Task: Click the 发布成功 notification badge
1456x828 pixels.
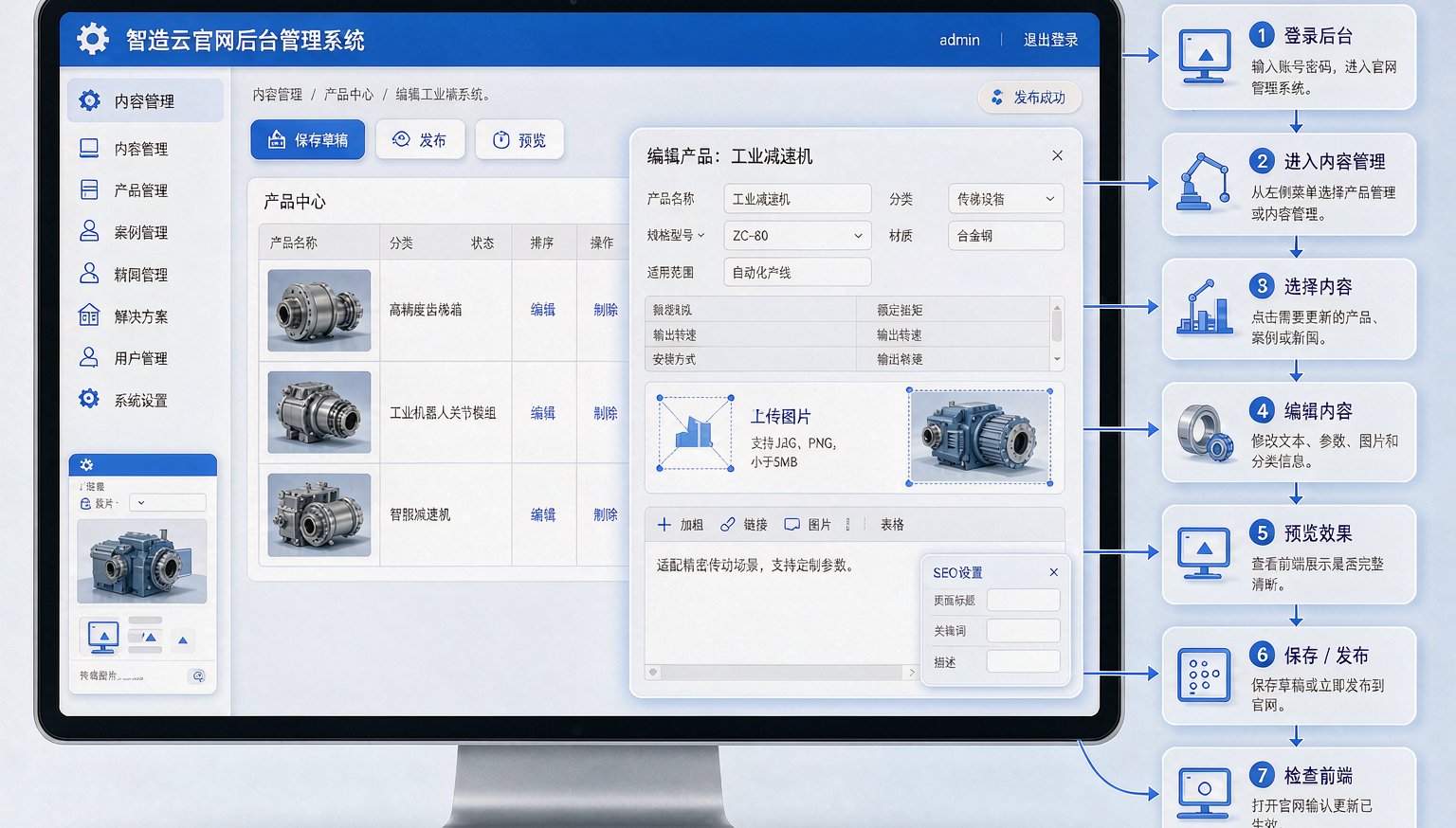Action: point(1029,98)
